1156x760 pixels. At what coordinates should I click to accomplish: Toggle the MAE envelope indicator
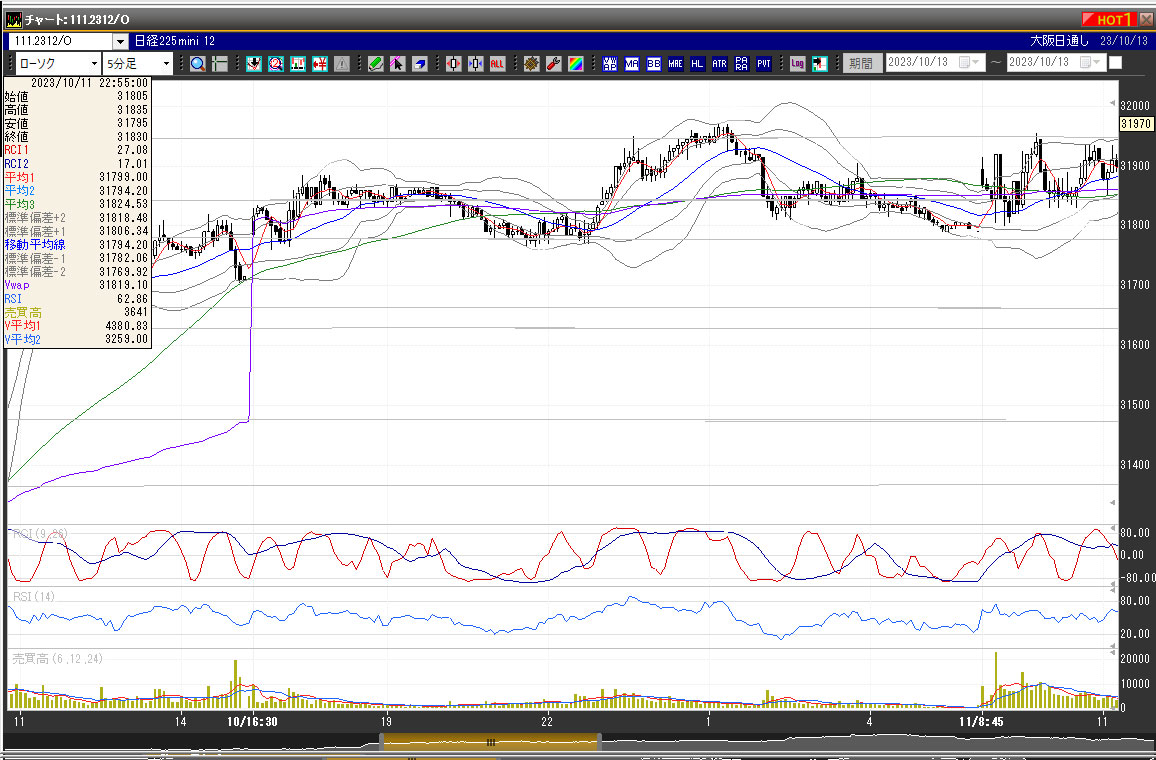pyautogui.click(x=675, y=64)
